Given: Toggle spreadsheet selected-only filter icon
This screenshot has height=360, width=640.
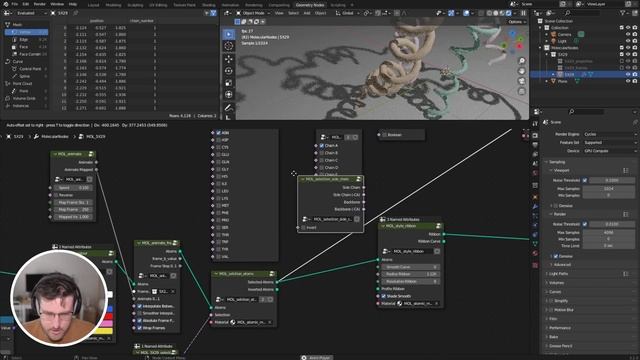Looking at the screenshot, I should pyautogui.click(x=207, y=13).
